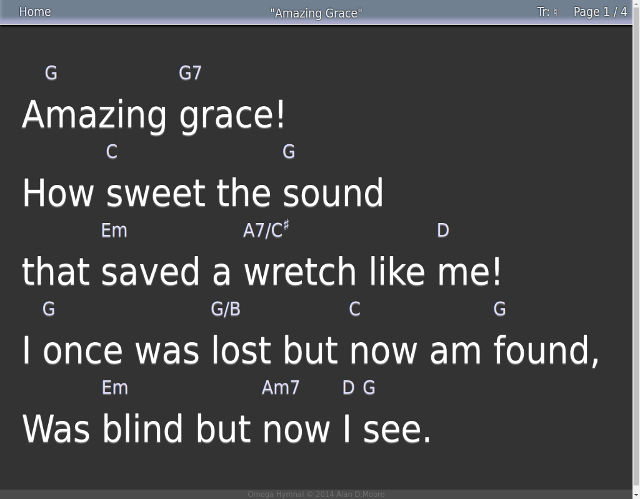Click the Em chord above "blind"
Screen dimensions: 640x499
pos(115,388)
